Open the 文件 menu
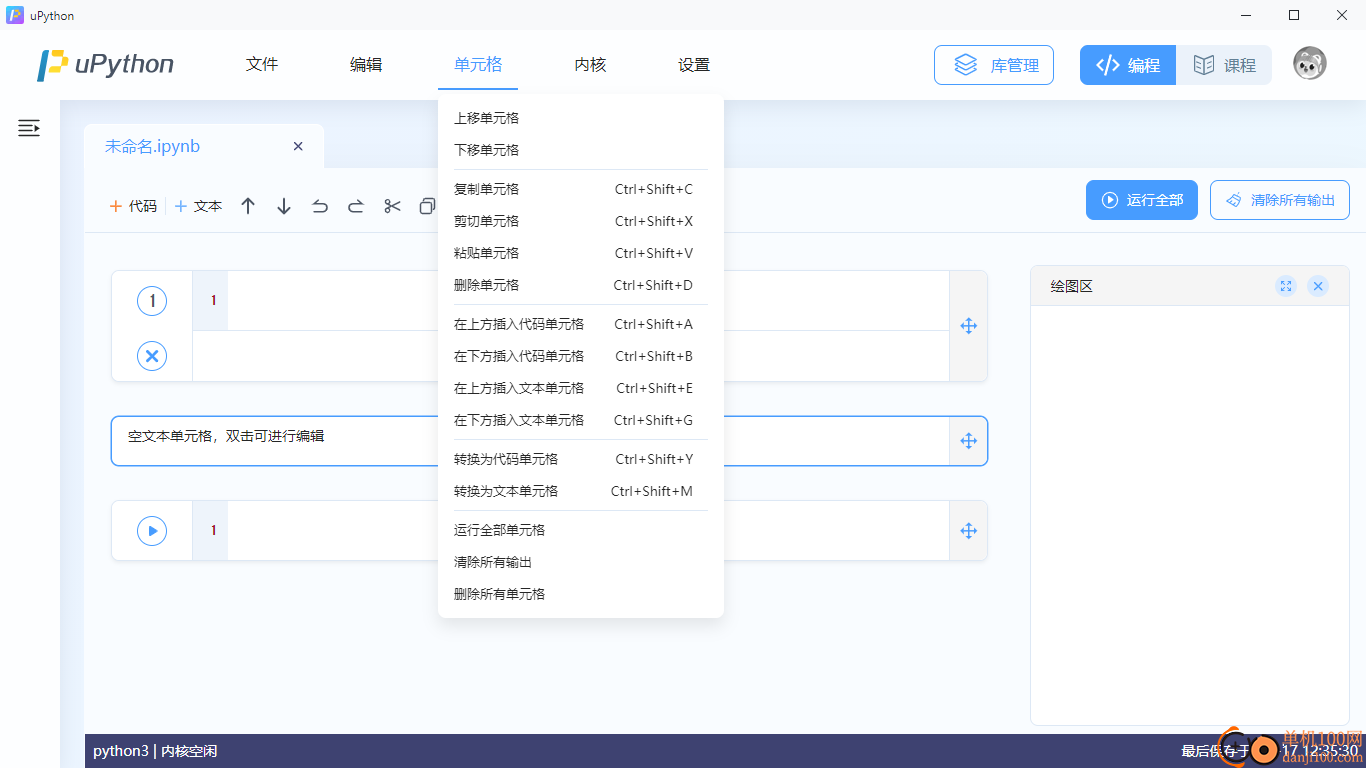 (262, 64)
